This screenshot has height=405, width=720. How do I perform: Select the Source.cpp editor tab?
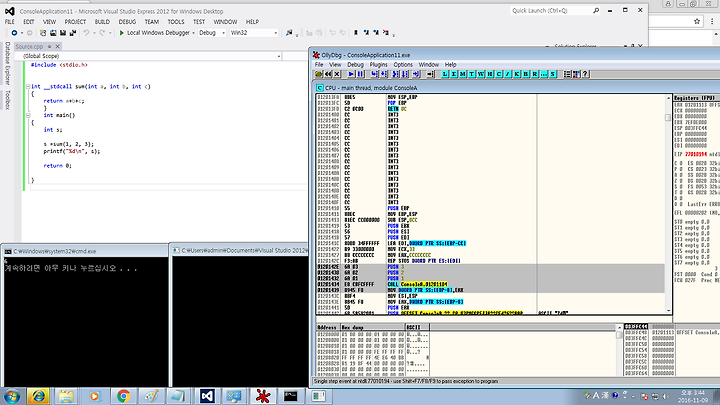click(29, 46)
